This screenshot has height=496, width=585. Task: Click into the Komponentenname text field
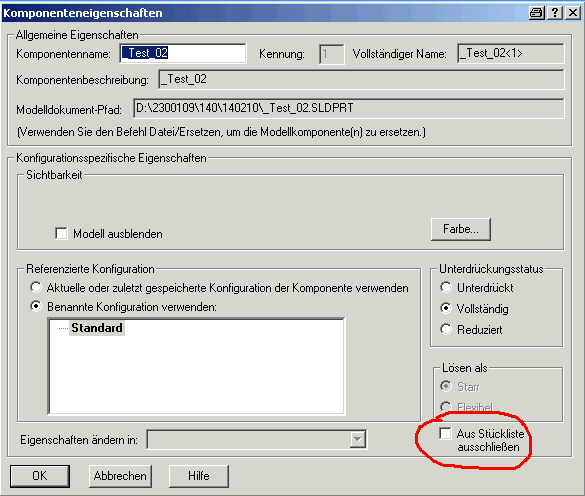click(183, 53)
